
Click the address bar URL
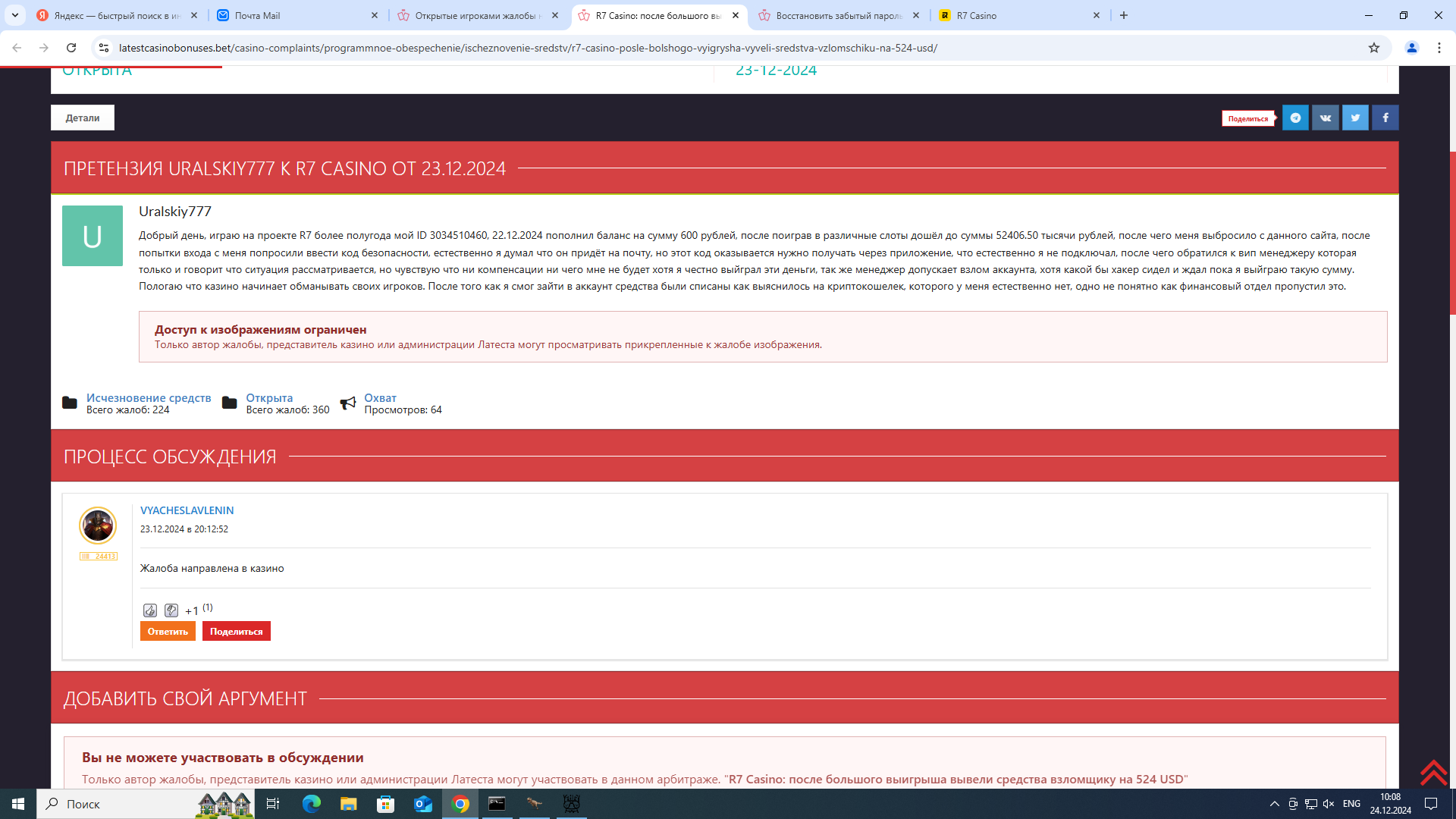pyautogui.click(x=528, y=48)
